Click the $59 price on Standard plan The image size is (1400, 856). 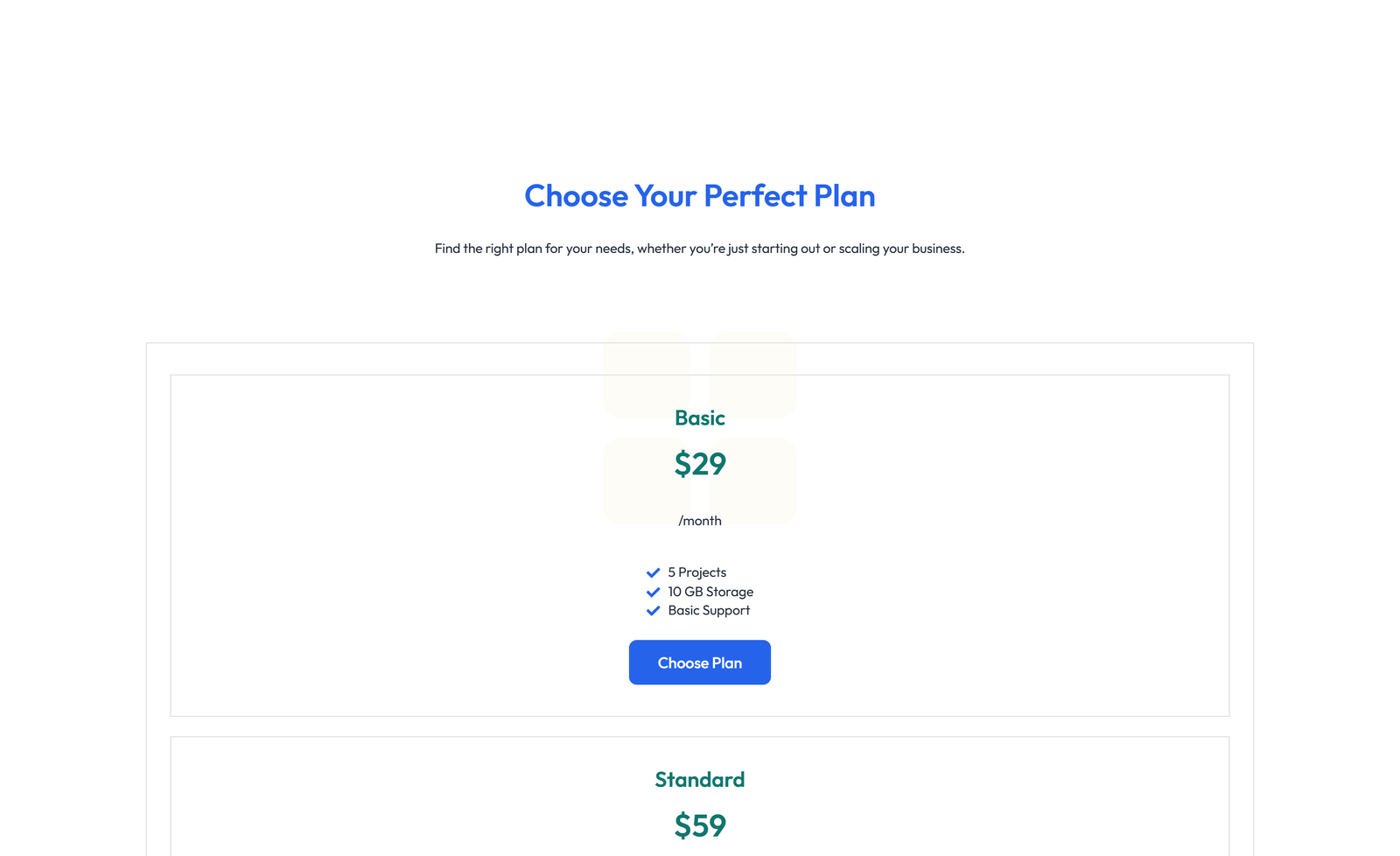click(x=699, y=824)
